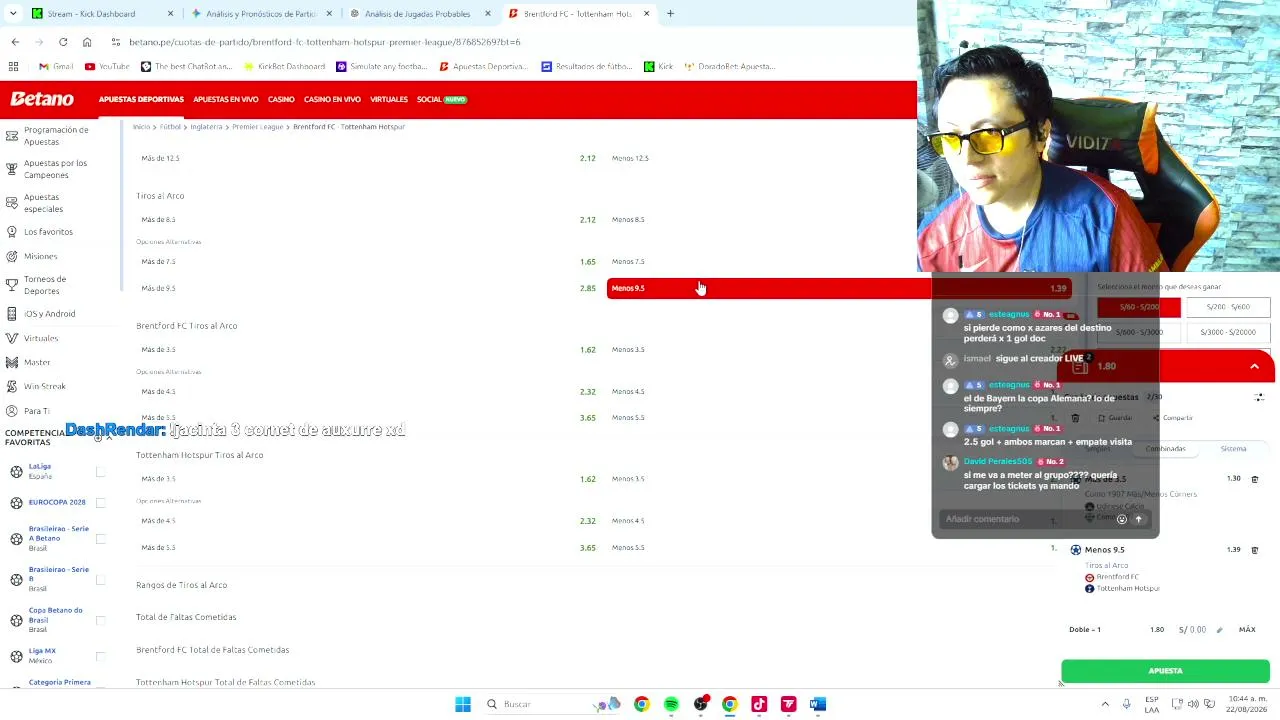Open the Betano logo home link
Screen dimensions: 1280x720
point(42,99)
